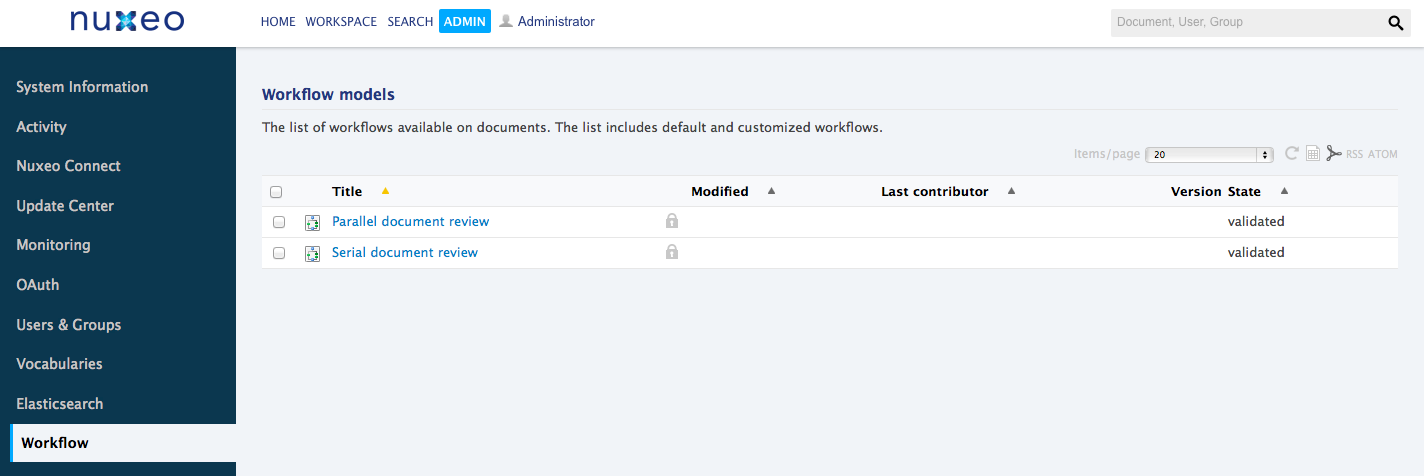This screenshot has height=476, width=1424.
Task: Click the magnifier search icon
Action: [x=1396, y=23]
